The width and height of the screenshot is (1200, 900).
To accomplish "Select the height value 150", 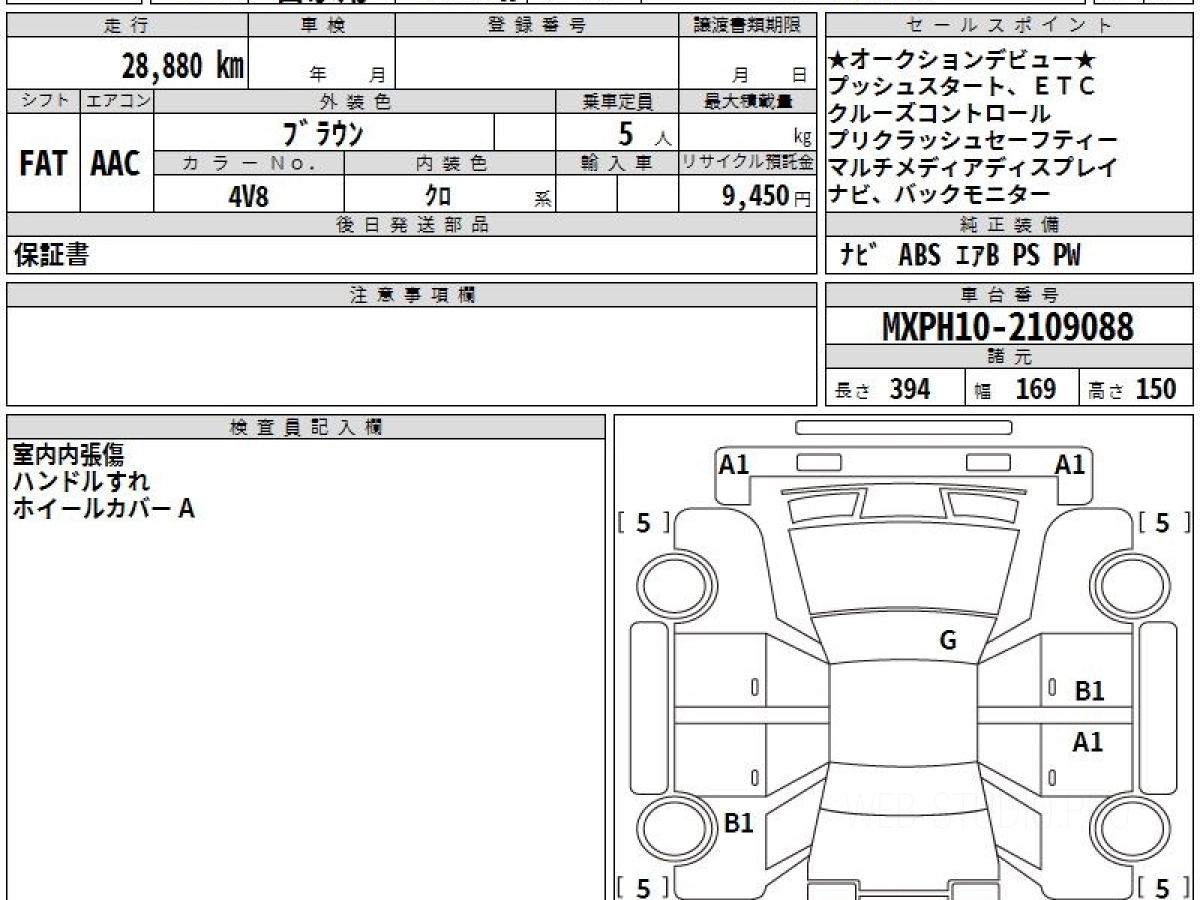I will pos(1155,389).
